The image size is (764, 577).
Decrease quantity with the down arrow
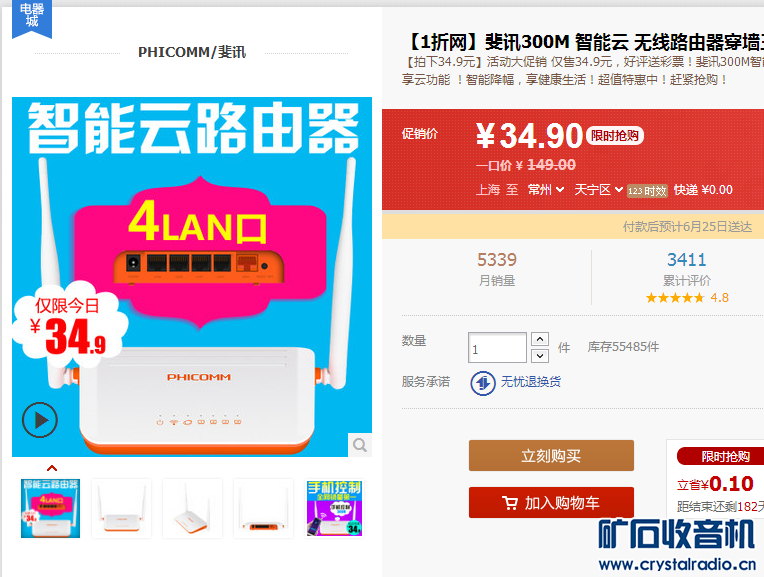pyautogui.click(x=540, y=356)
